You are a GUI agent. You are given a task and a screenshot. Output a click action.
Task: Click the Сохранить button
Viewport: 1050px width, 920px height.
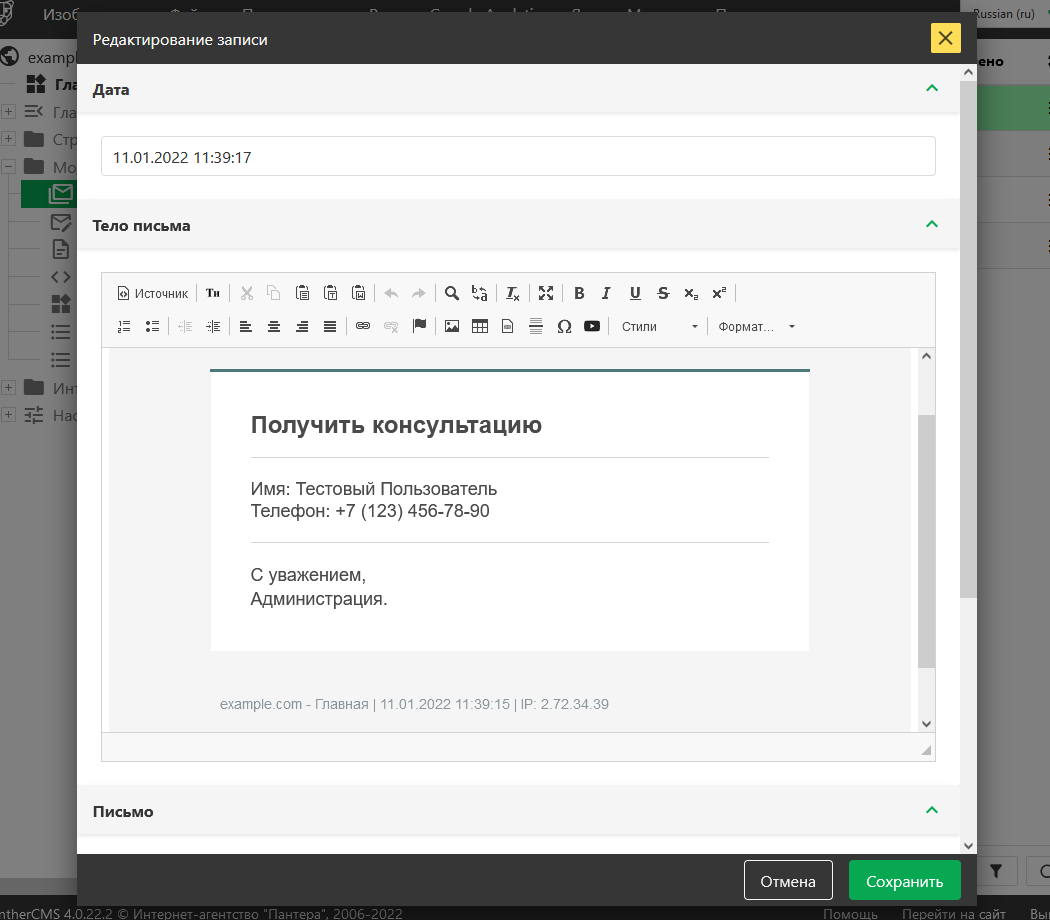(x=904, y=881)
